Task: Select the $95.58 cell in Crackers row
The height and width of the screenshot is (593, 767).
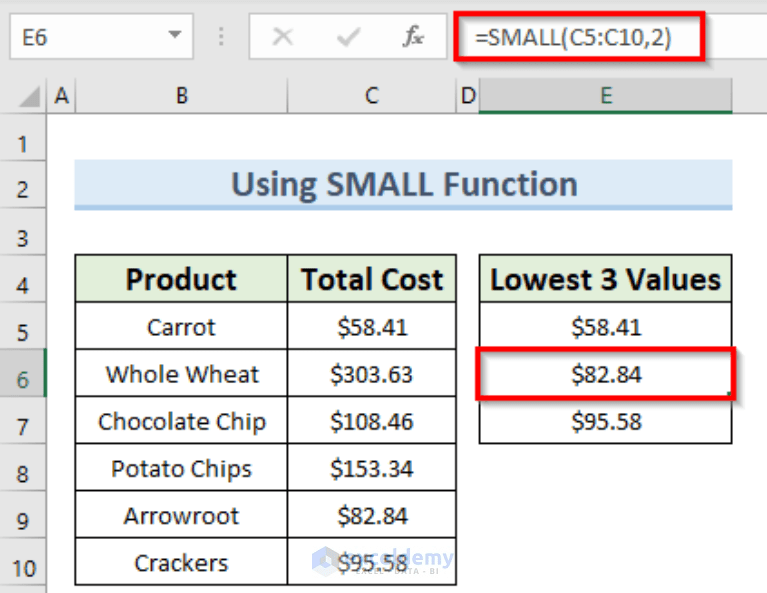Action: coord(372,562)
